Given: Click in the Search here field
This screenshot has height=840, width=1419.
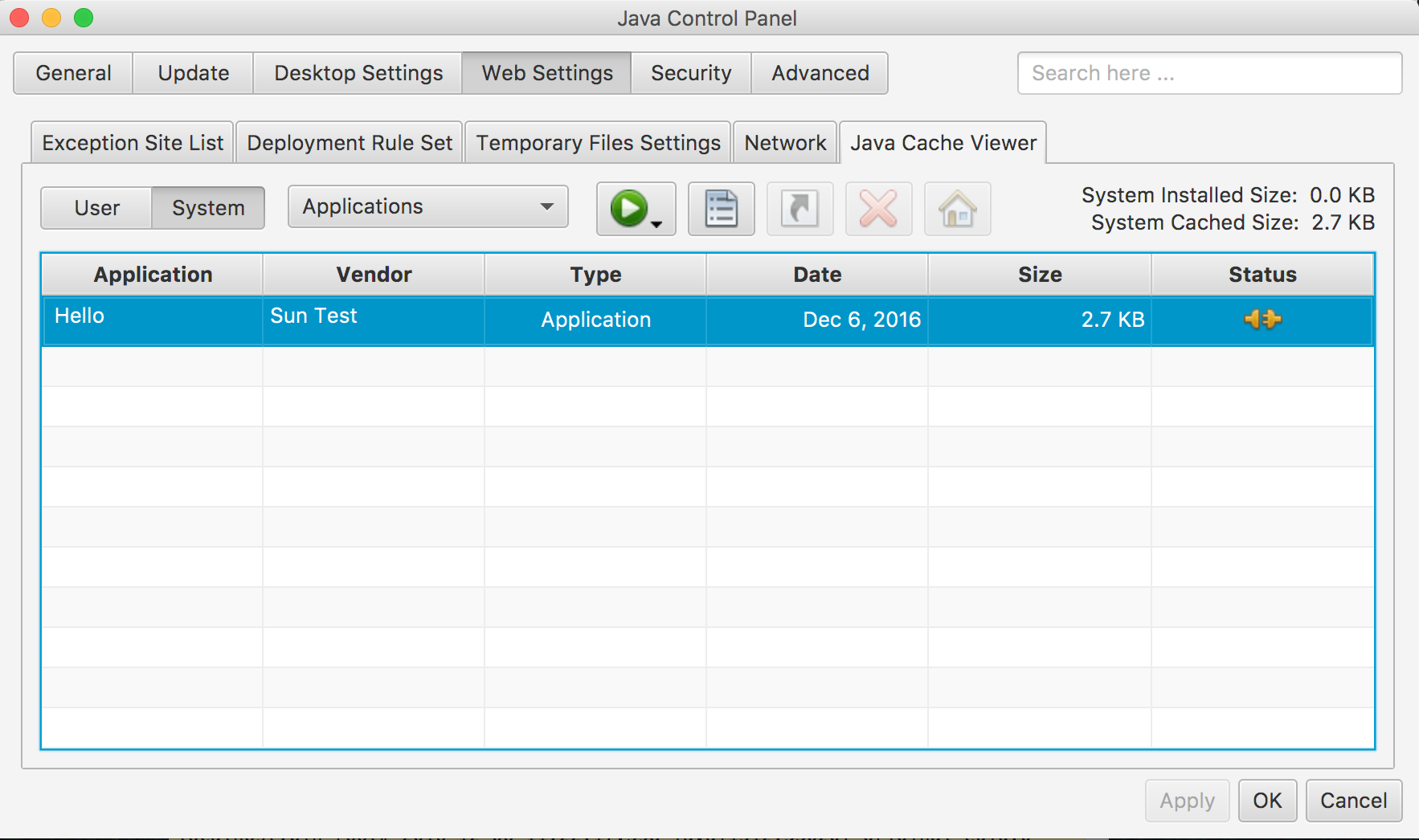Looking at the screenshot, I should (1208, 73).
